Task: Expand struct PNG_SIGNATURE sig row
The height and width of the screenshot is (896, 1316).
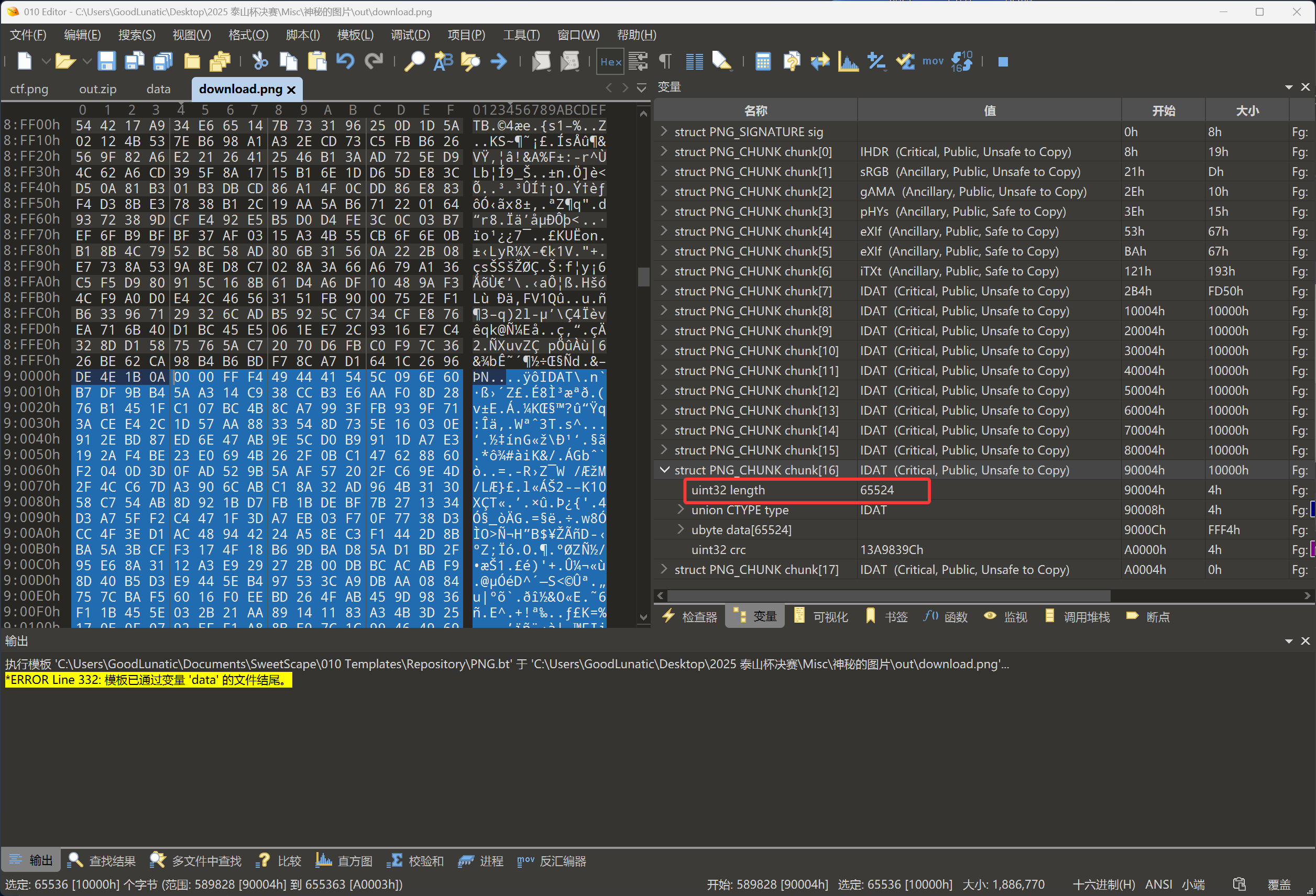Action: tap(664, 131)
